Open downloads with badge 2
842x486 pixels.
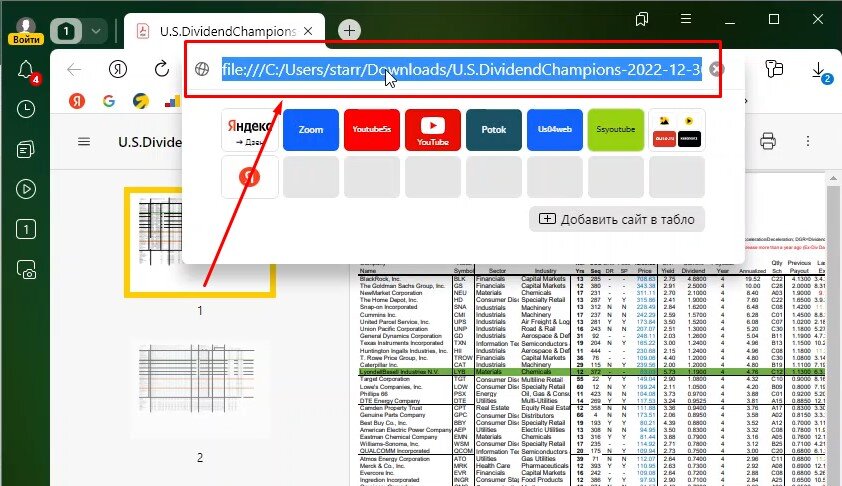point(821,72)
